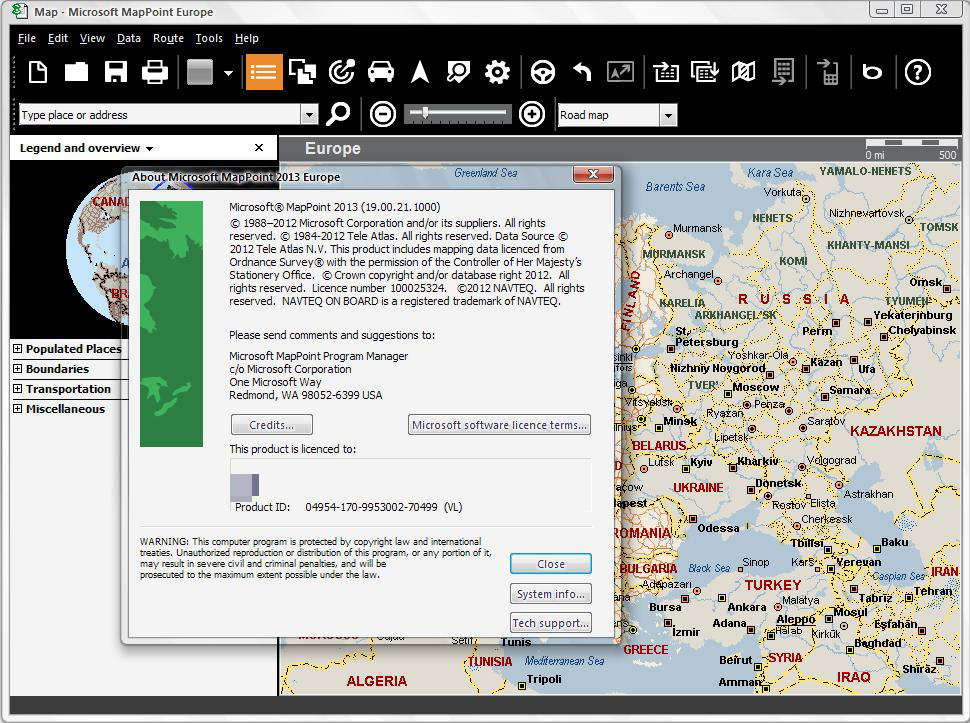Open the drawing shape tool dropdown arrow
The height and width of the screenshot is (723, 970).
(x=228, y=72)
